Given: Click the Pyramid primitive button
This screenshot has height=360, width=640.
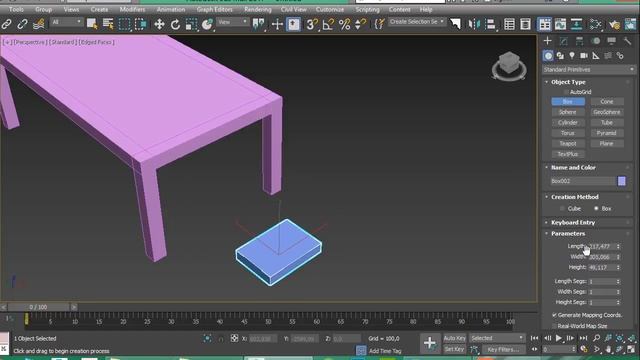Looking at the screenshot, I should [607, 133].
